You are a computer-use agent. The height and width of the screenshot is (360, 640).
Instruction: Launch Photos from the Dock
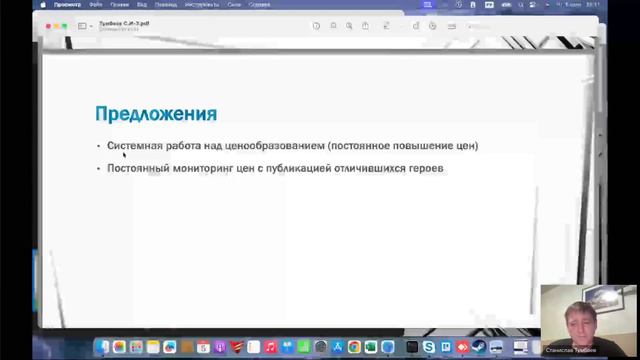[x=119, y=347]
